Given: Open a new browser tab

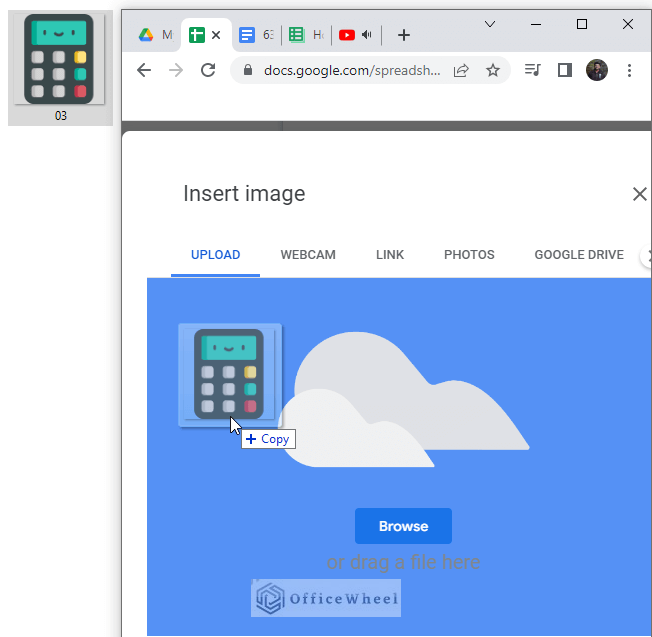Looking at the screenshot, I should coord(403,35).
